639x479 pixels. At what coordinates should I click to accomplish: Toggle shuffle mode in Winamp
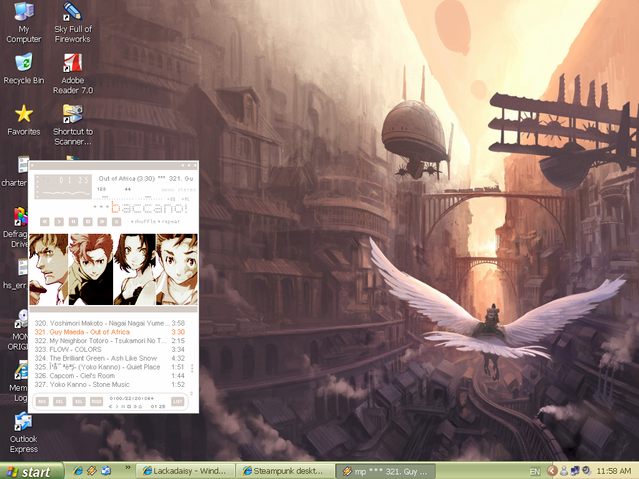click(x=143, y=221)
